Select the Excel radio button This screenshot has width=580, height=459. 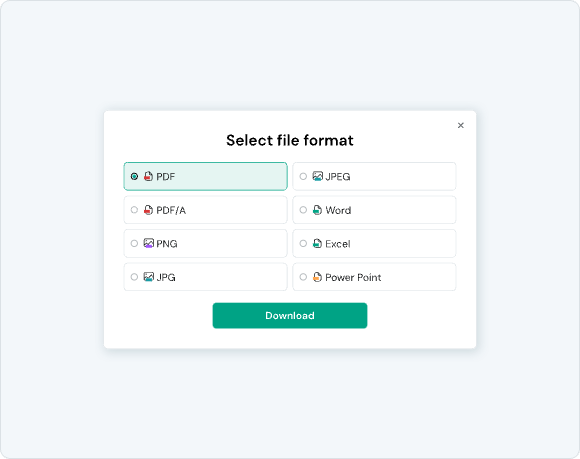[x=303, y=243]
